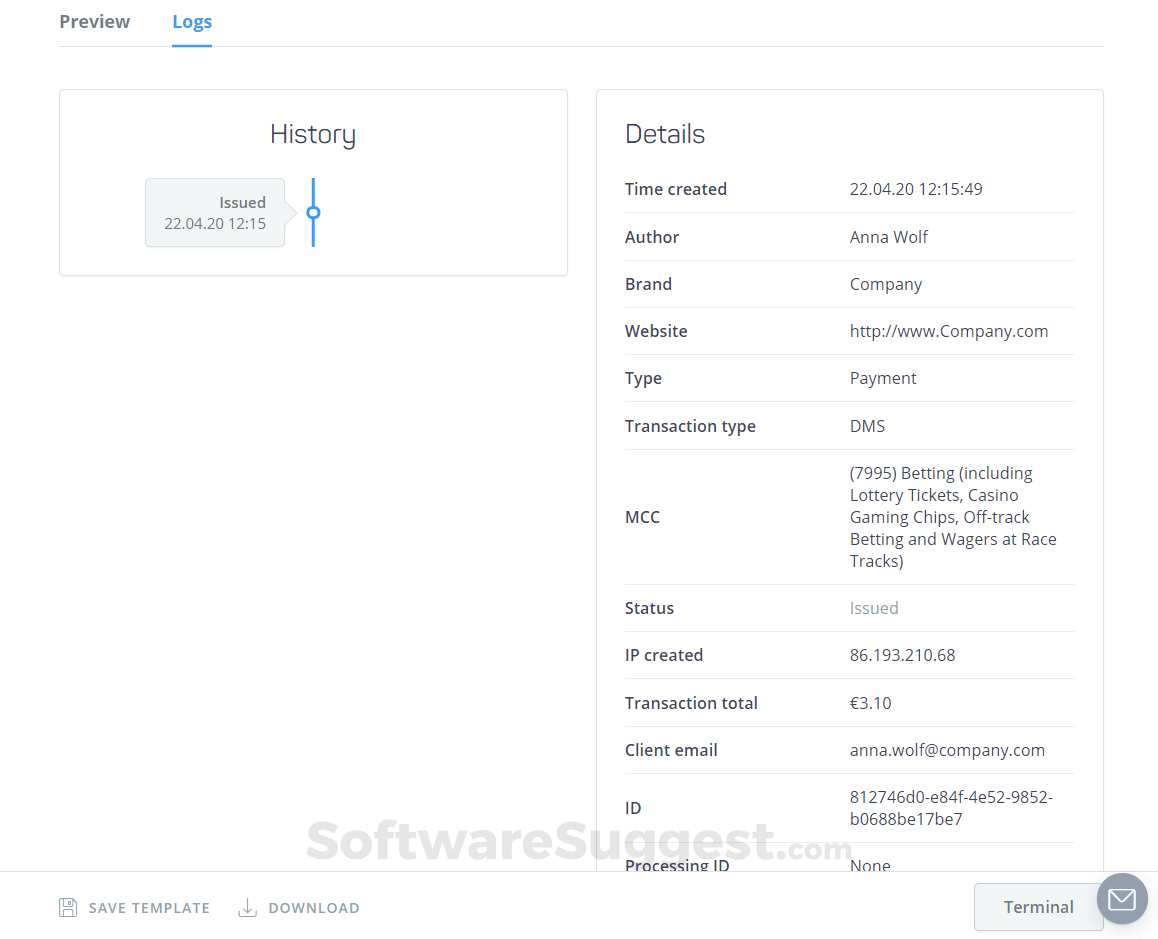Click the Terminal button
The width and height of the screenshot is (1158, 939).
1038,907
